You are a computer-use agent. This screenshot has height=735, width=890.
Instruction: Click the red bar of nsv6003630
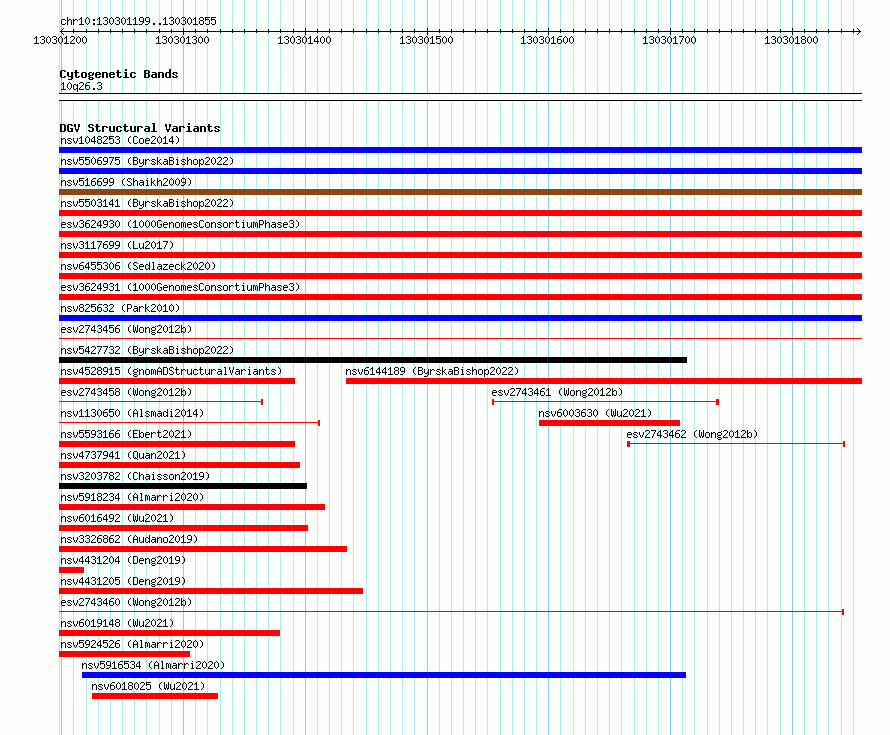pos(609,423)
